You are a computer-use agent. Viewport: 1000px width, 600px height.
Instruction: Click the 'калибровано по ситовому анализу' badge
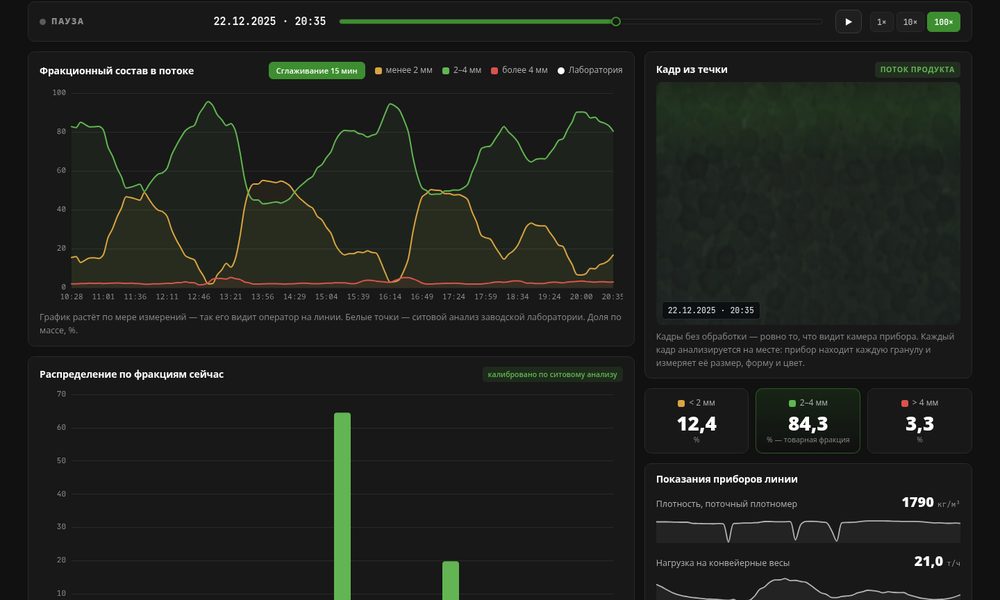click(552, 374)
